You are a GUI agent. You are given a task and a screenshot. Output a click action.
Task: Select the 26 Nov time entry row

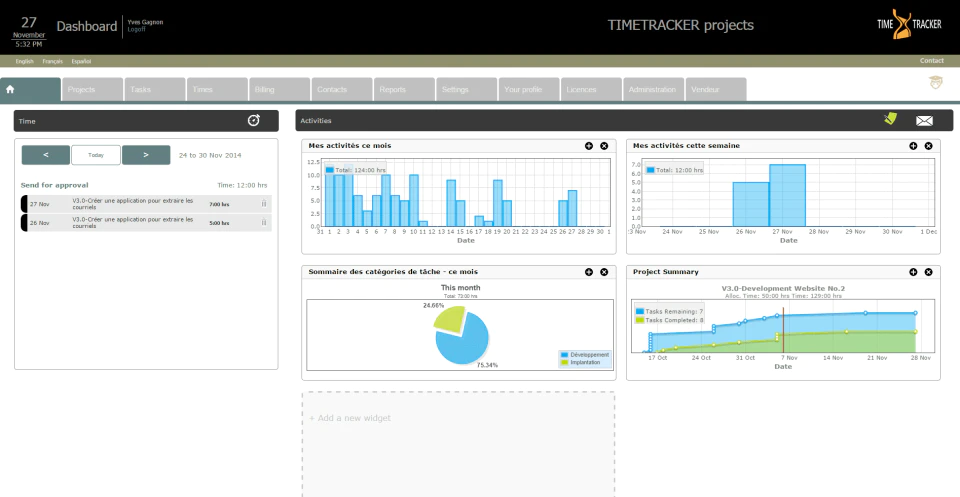coord(146,223)
